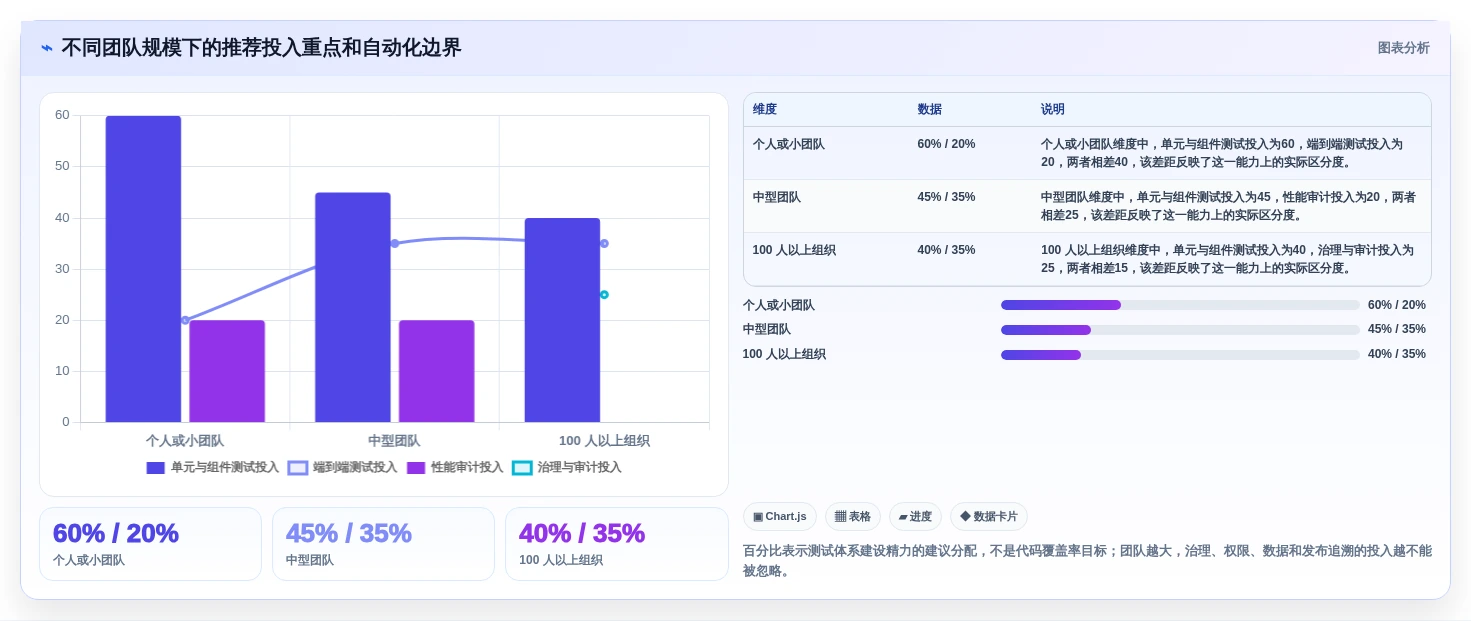Click the line point at 35 for 中型团队

pyautogui.click(x=395, y=243)
